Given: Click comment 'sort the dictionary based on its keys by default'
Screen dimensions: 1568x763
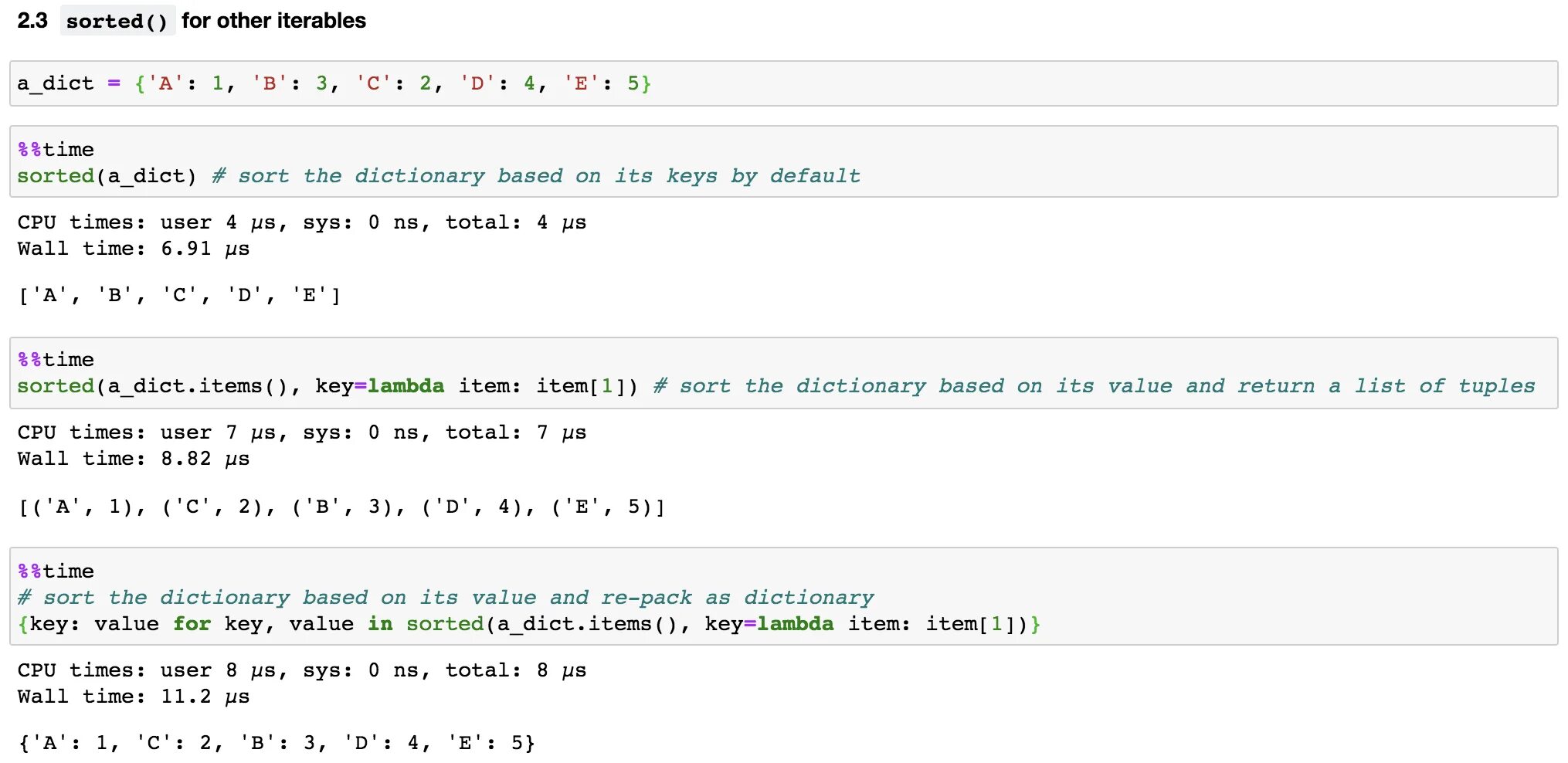Looking at the screenshot, I should coord(536,176).
